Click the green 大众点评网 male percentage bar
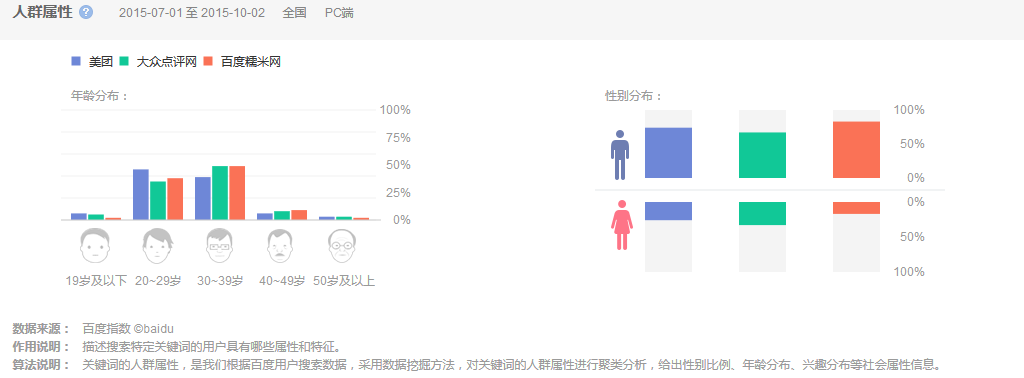The image size is (1024, 378). [x=762, y=155]
